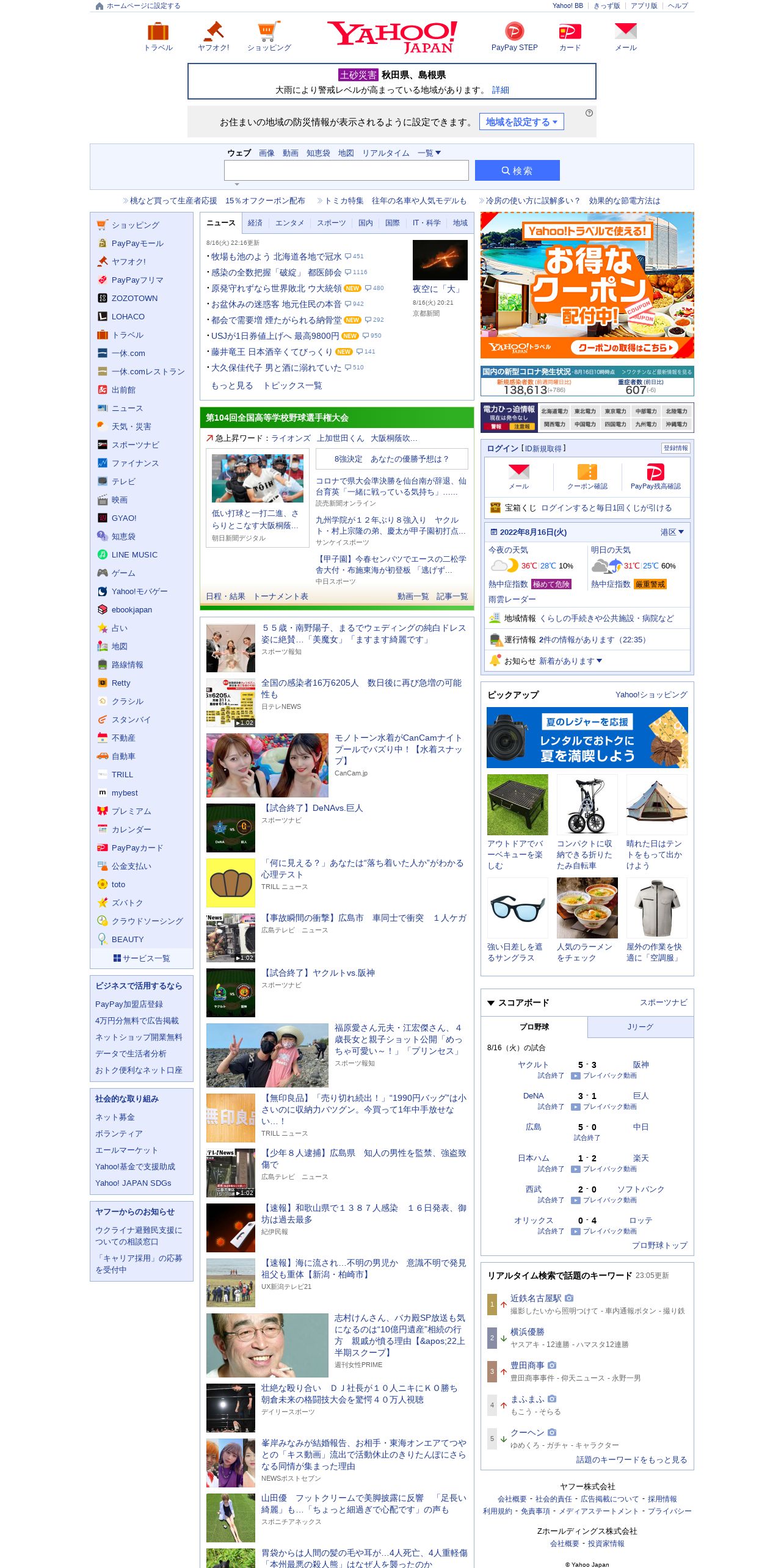
Task: Open ファイナンス in the sidebar
Action: (135, 463)
